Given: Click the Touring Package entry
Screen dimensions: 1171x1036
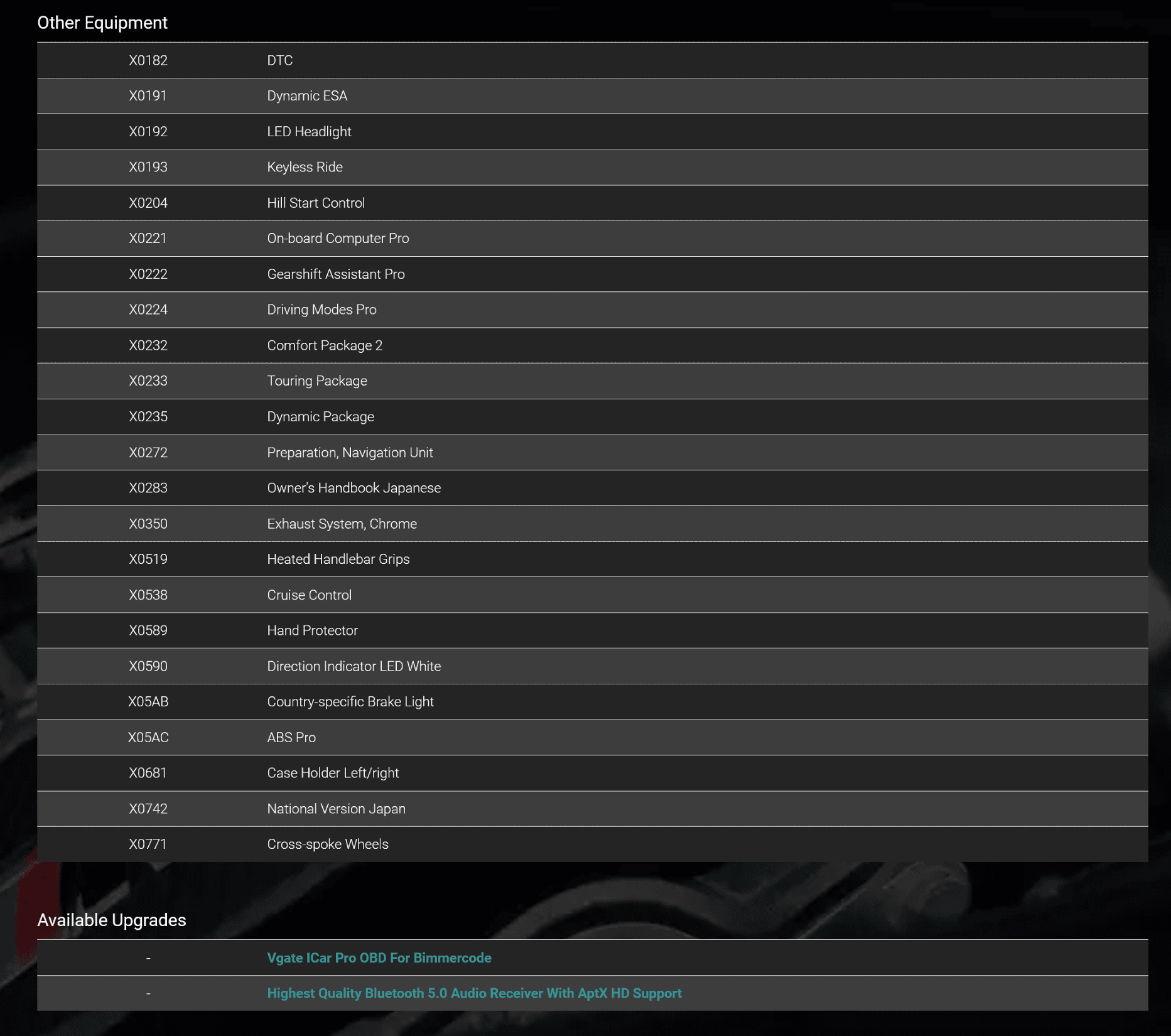Looking at the screenshot, I should click(317, 381).
